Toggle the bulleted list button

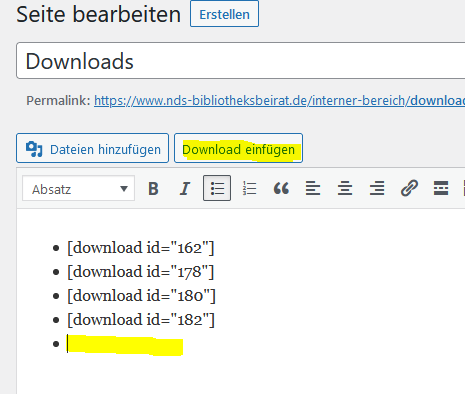coord(217,188)
